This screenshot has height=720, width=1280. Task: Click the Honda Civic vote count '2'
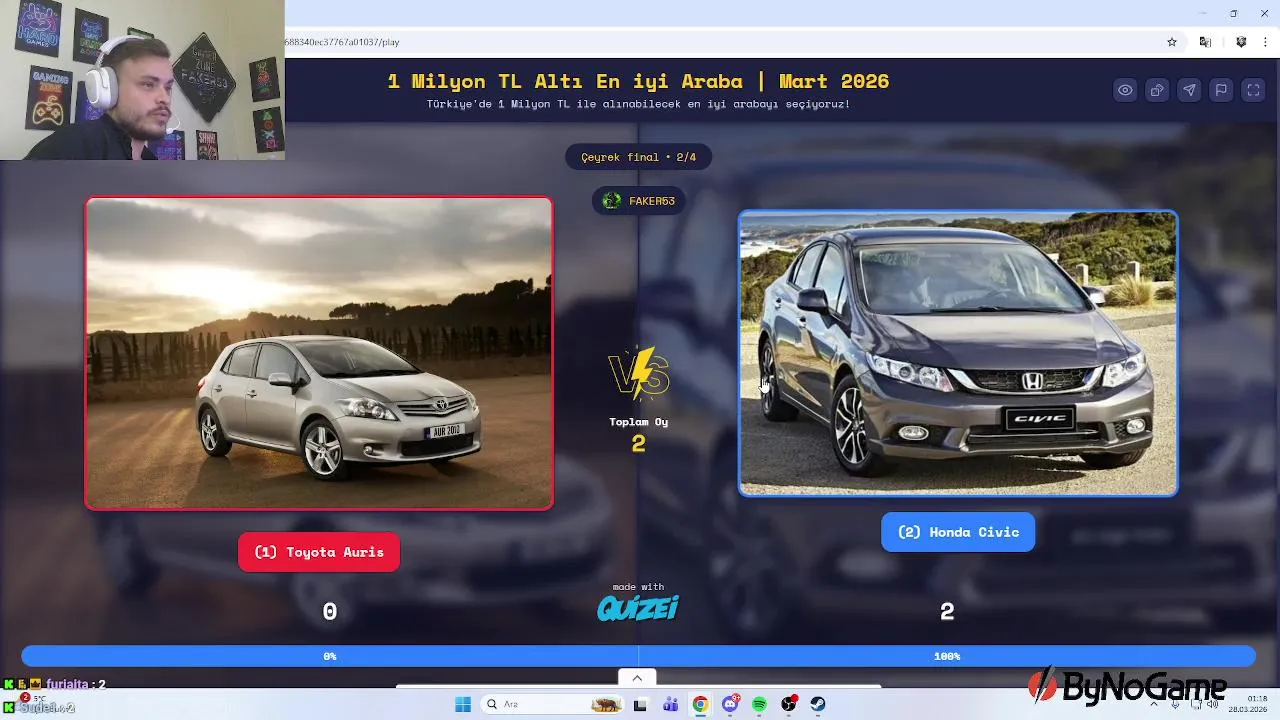click(x=947, y=611)
